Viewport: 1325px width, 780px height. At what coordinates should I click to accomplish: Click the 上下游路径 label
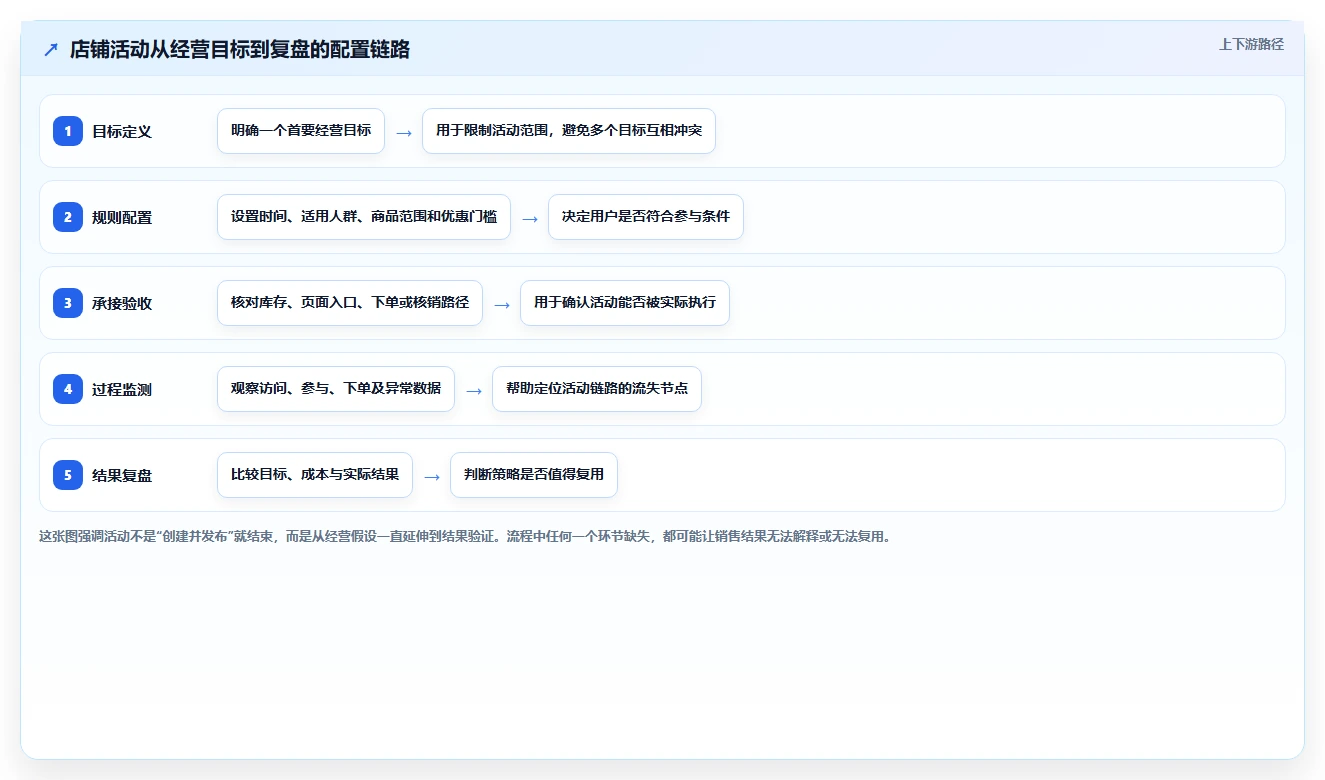[1251, 44]
